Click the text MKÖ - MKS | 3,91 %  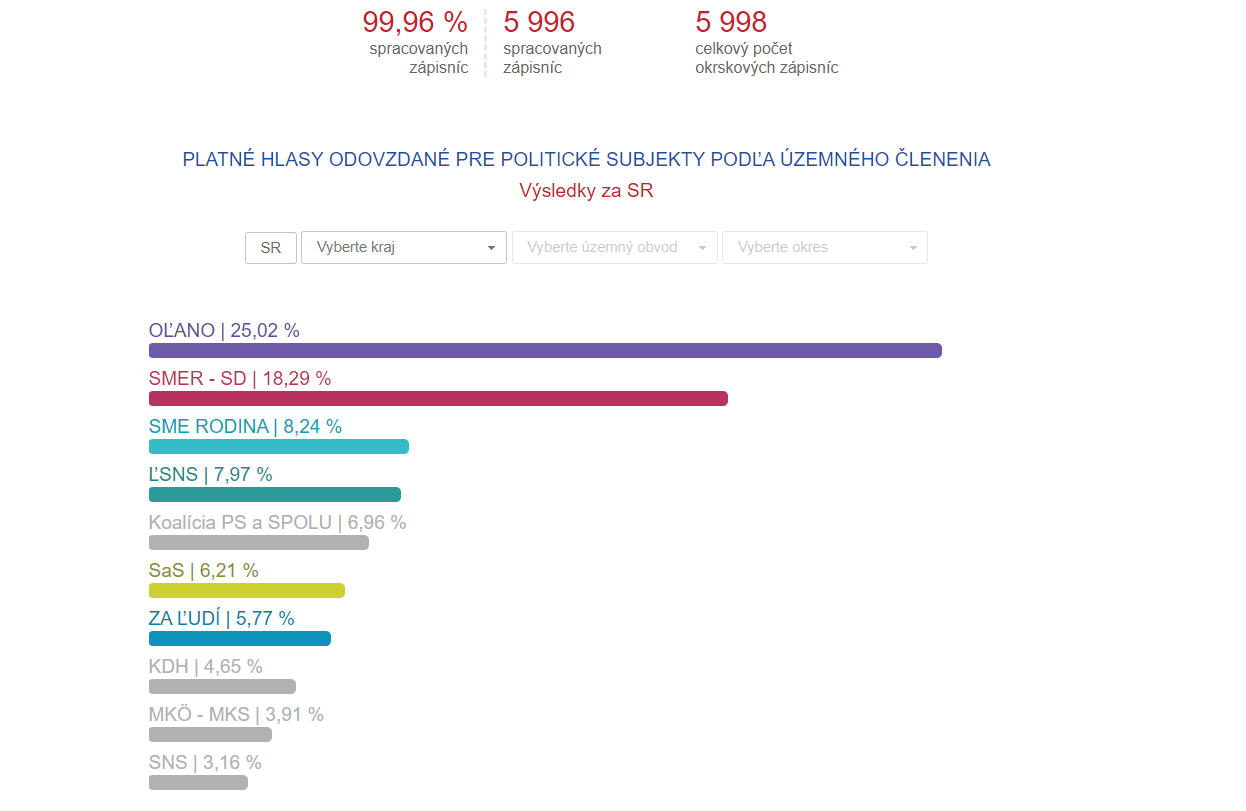[x=236, y=714]
